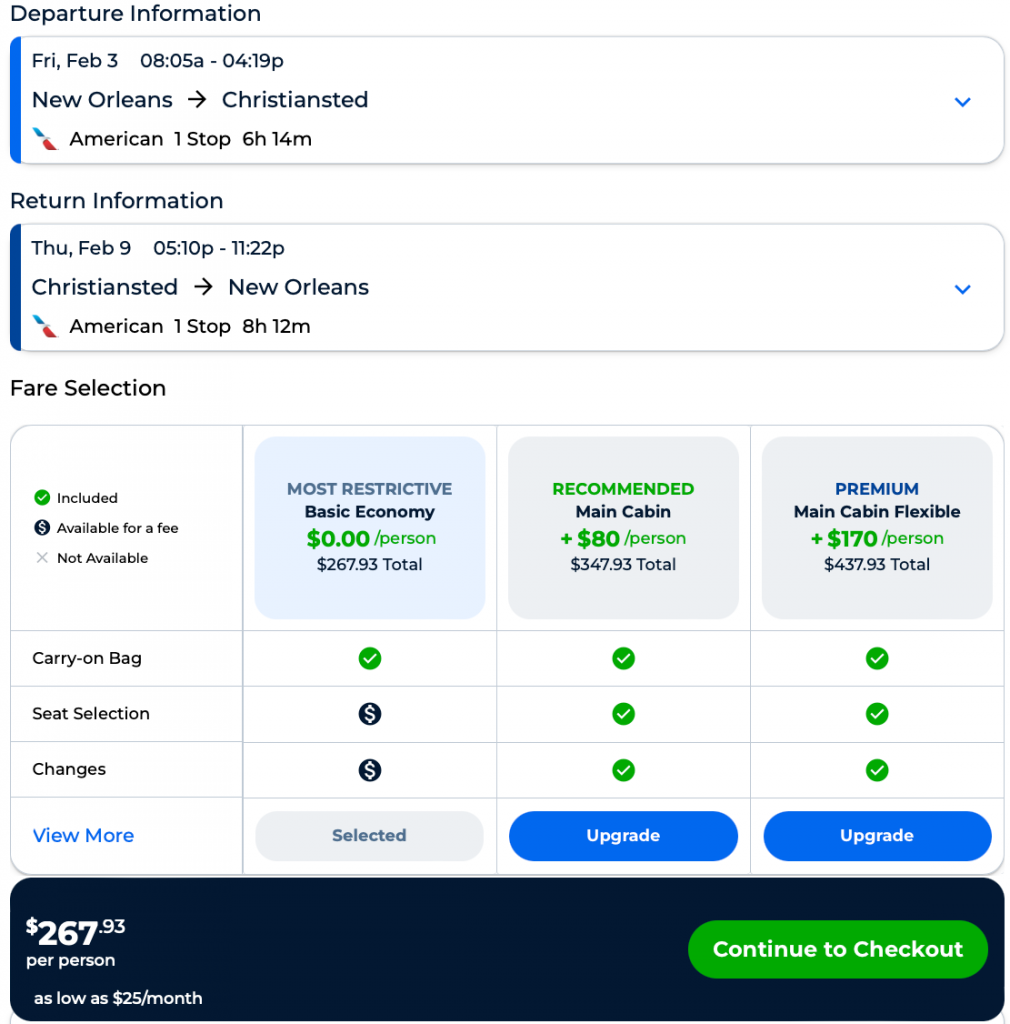Choose the Main Cabin recommended fare card
The image size is (1010, 1024).
pyautogui.click(x=623, y=527)
